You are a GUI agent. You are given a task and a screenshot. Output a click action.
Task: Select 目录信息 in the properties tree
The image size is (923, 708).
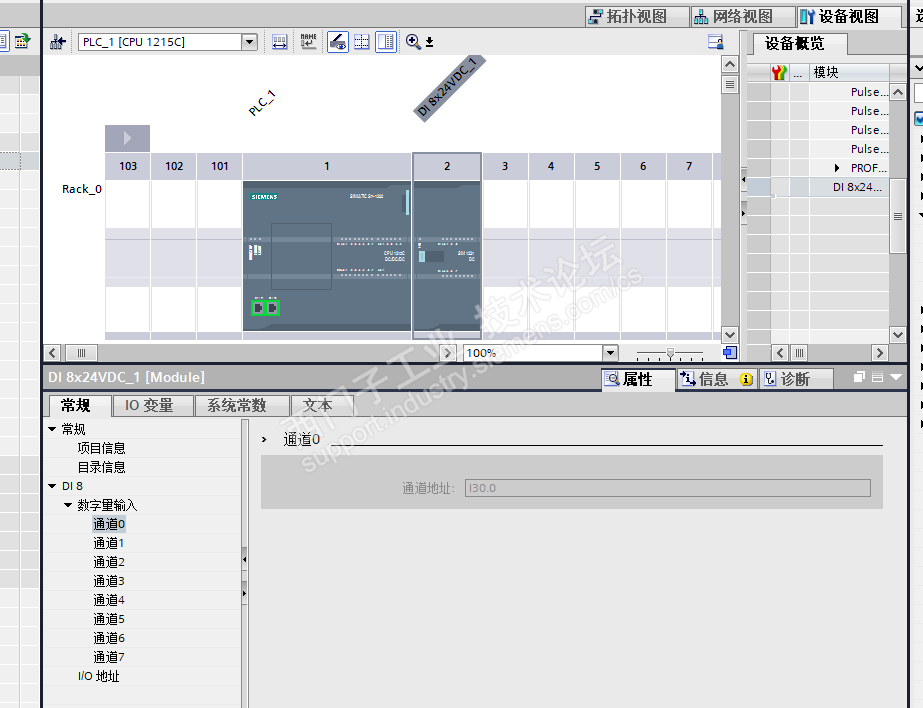point(101,467)
